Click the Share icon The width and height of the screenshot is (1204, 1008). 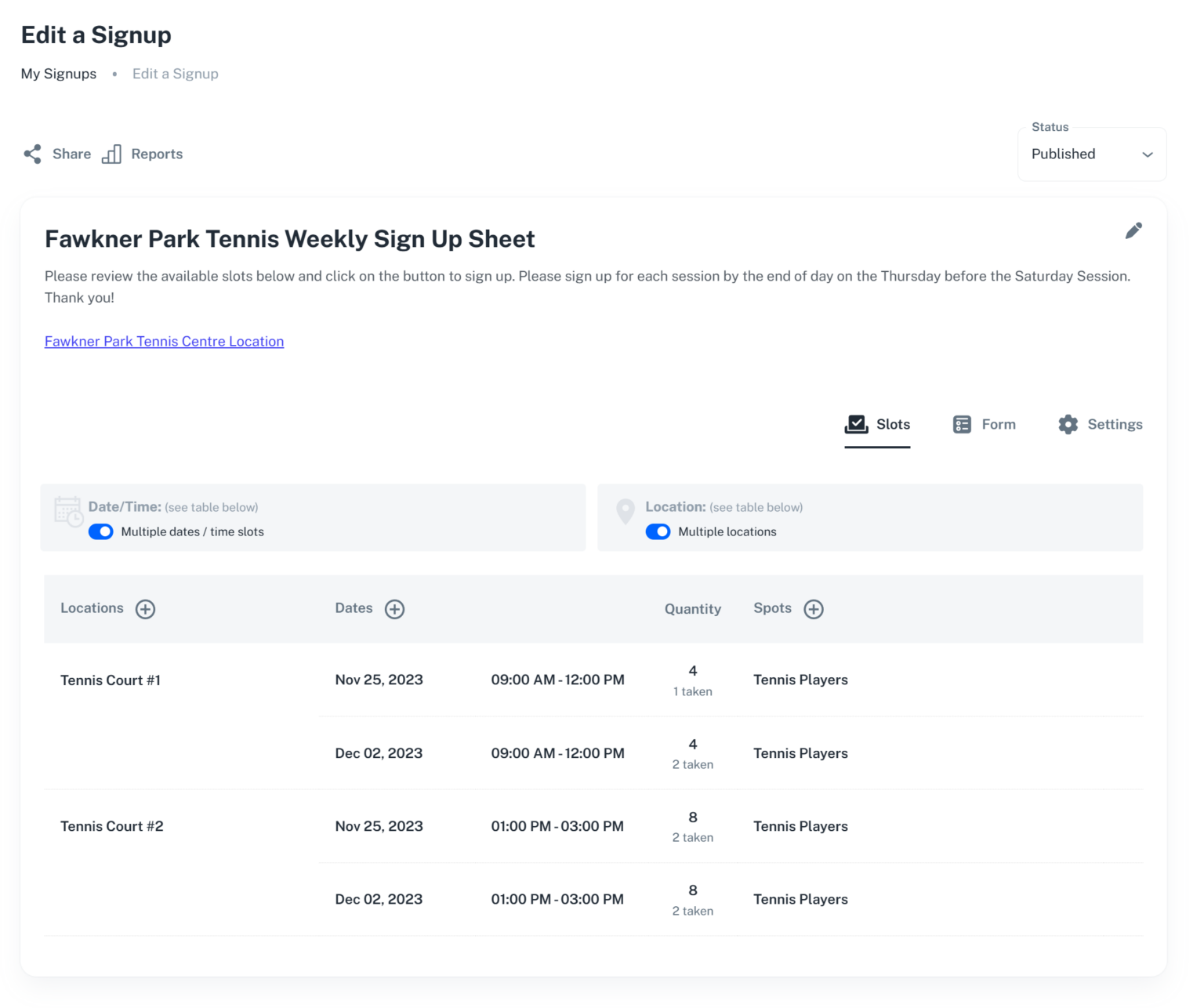32,154
